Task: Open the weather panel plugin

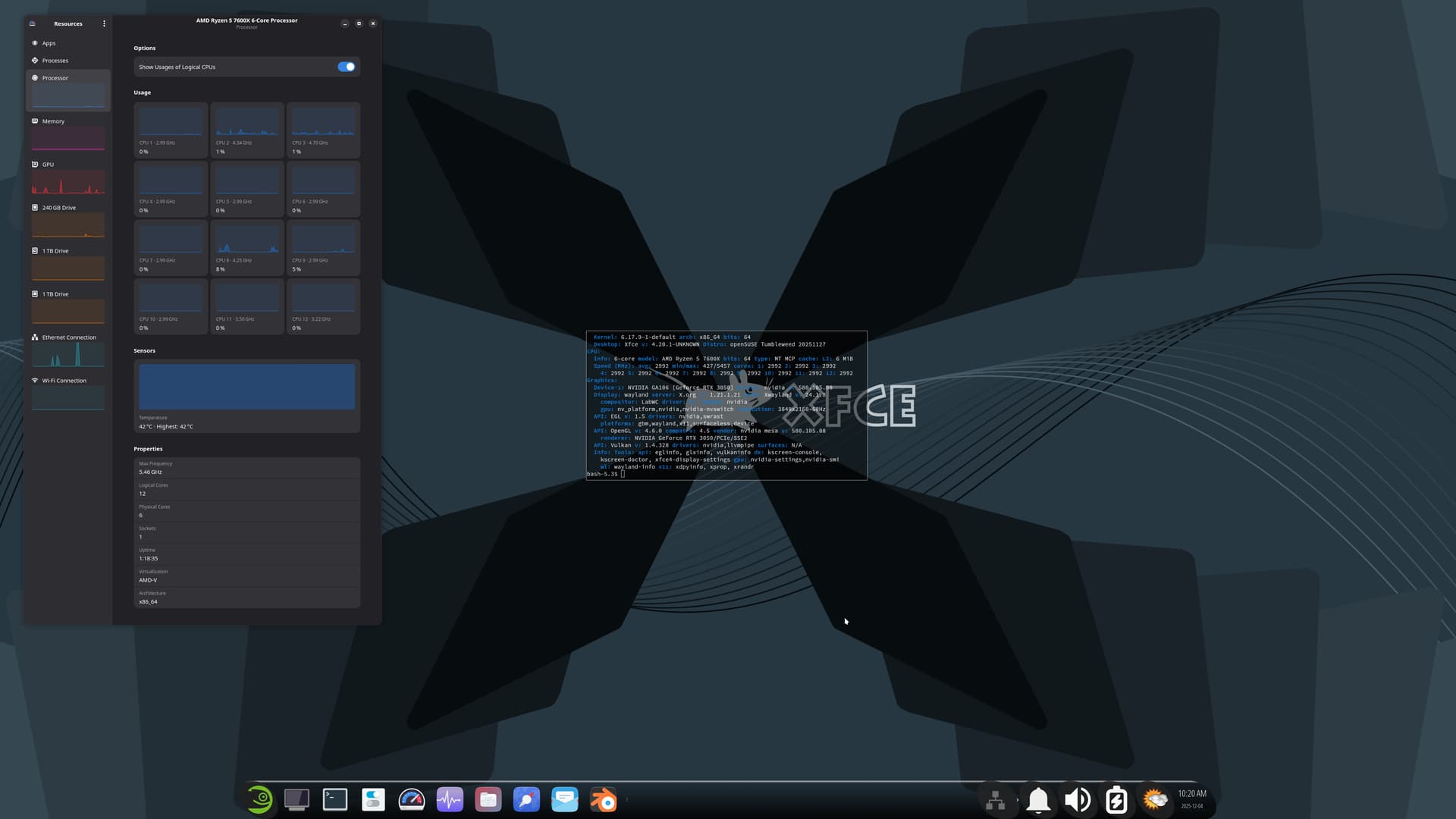Action: click(x=1155, y=799)
